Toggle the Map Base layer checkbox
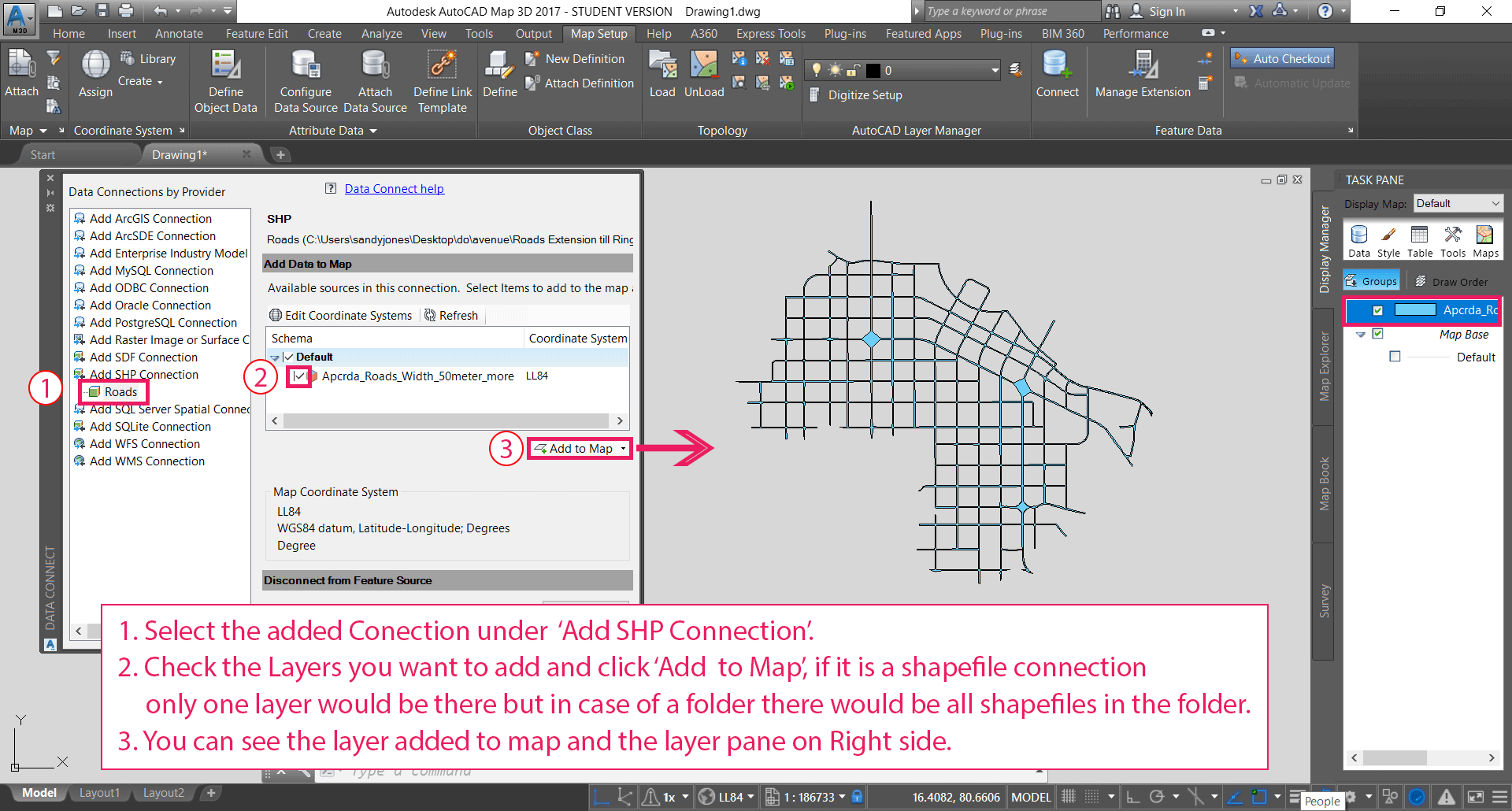 point(1377,334)
